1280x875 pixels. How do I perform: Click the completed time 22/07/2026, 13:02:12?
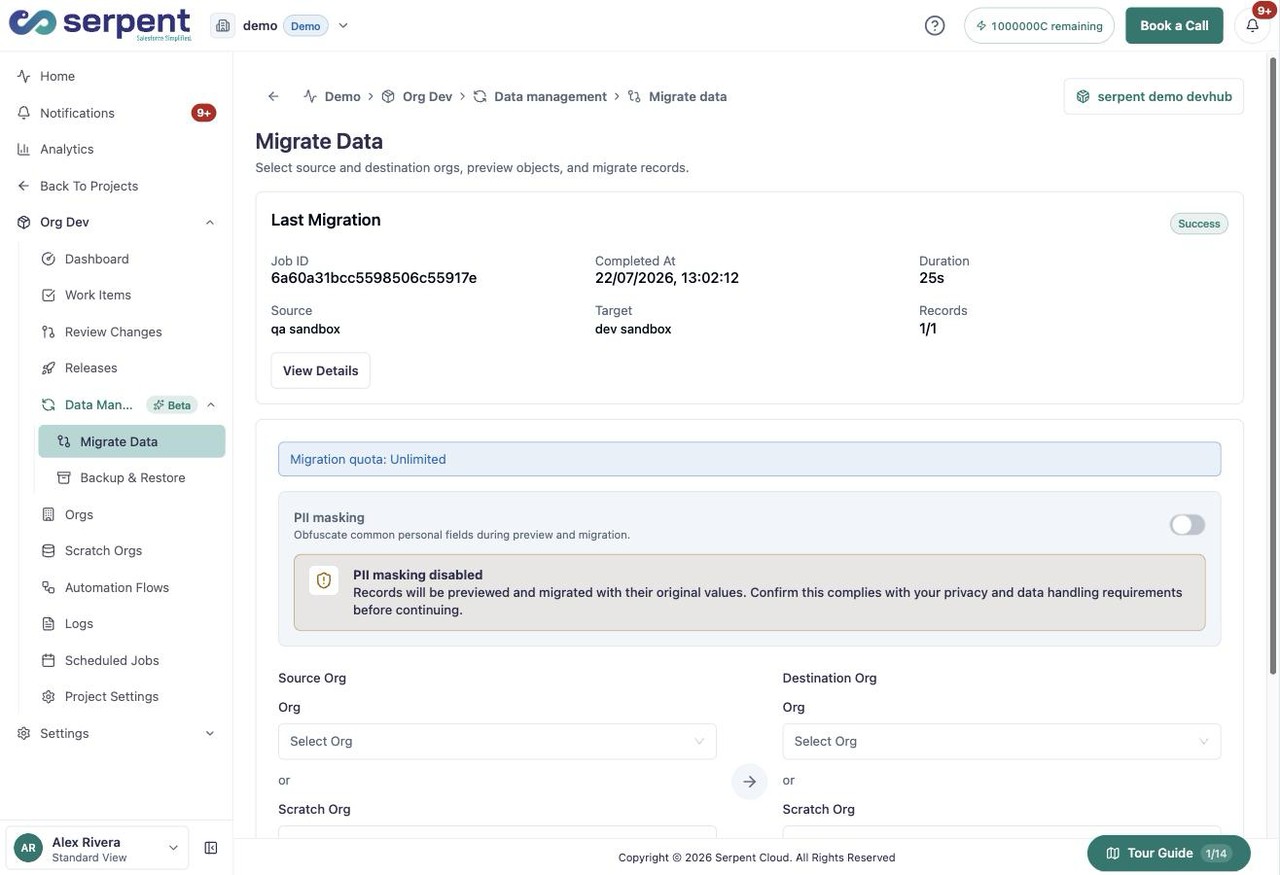667,278
